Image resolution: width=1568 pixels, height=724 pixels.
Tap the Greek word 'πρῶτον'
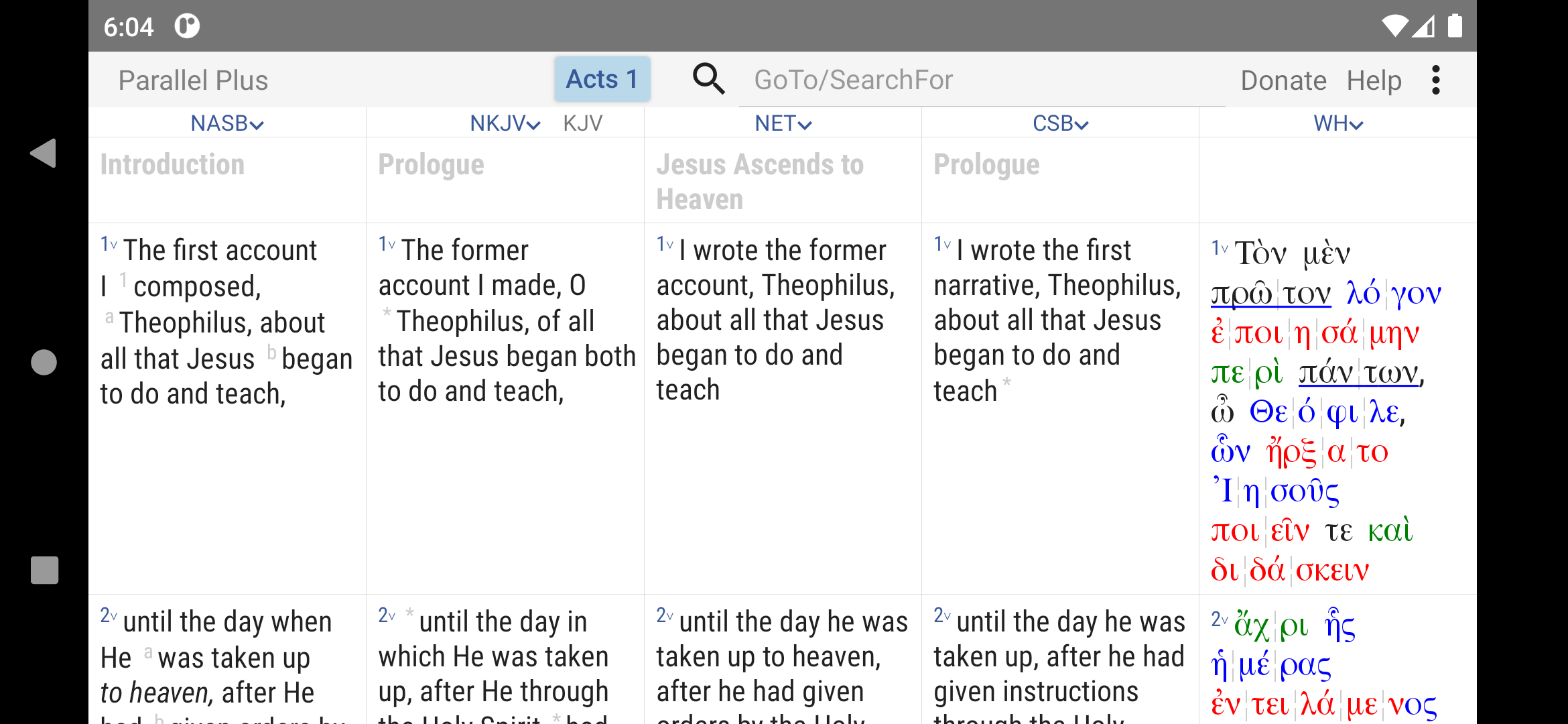tap(1271, 294)
